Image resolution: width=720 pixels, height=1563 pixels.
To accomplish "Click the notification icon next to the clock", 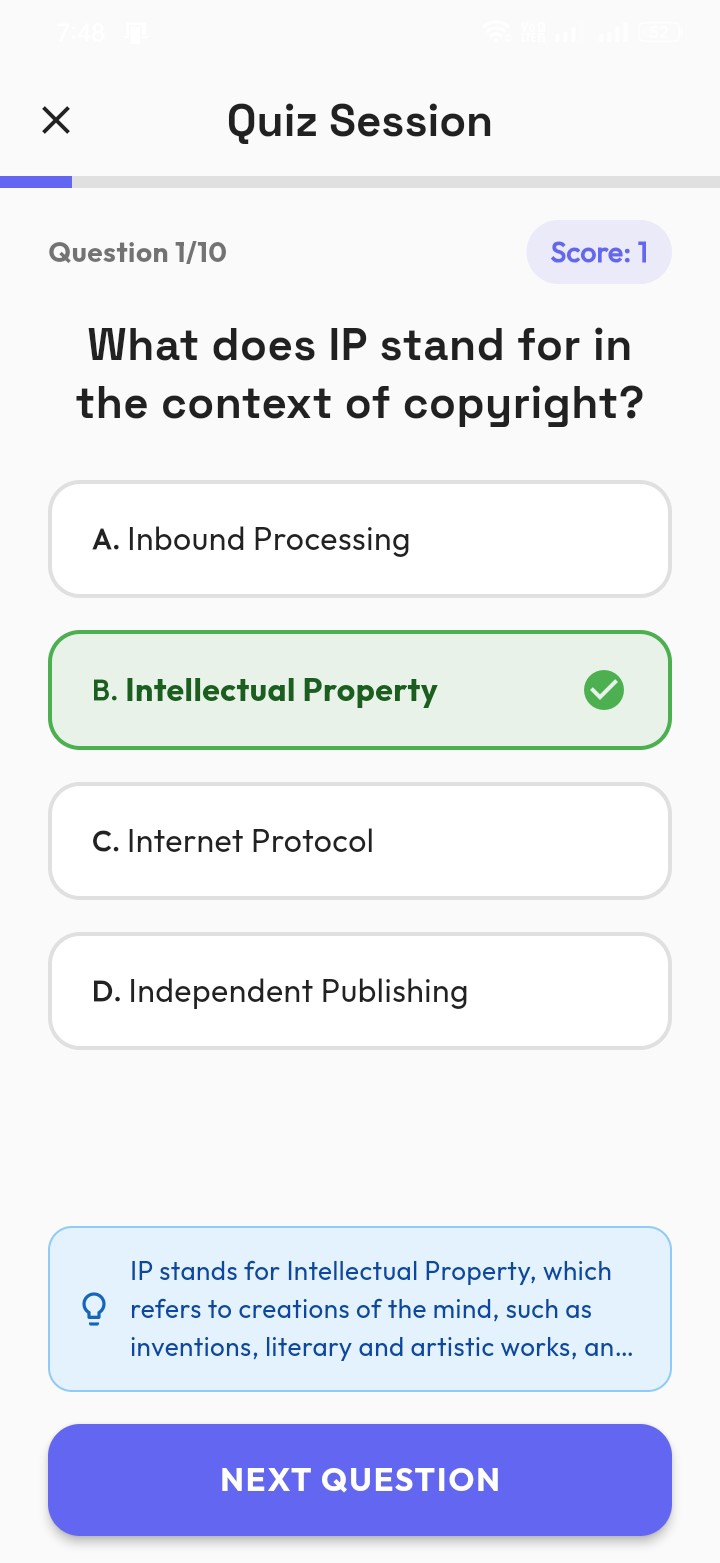I will point(135,31).
